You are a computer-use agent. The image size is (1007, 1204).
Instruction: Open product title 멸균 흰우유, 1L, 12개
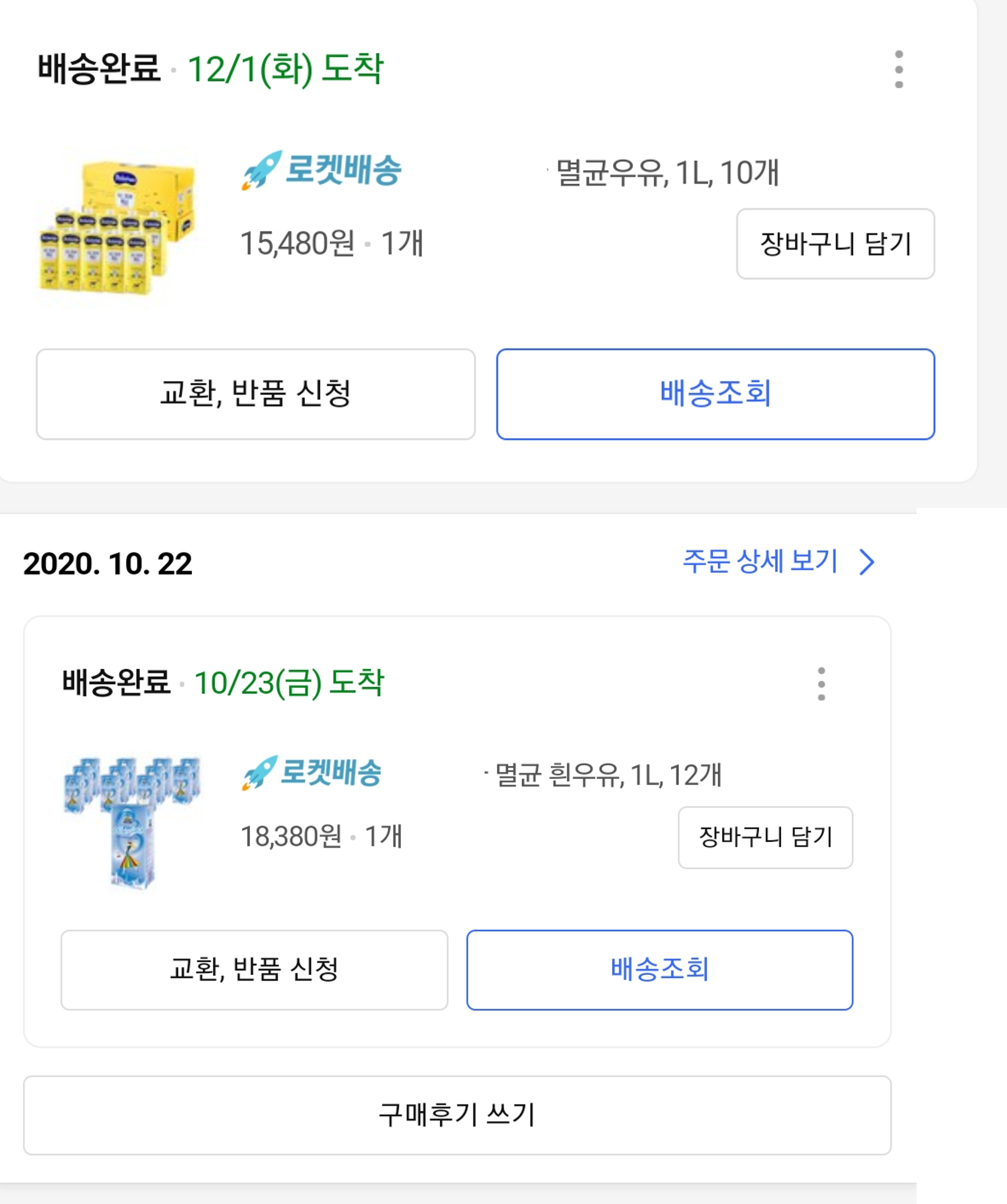(608, 775)
